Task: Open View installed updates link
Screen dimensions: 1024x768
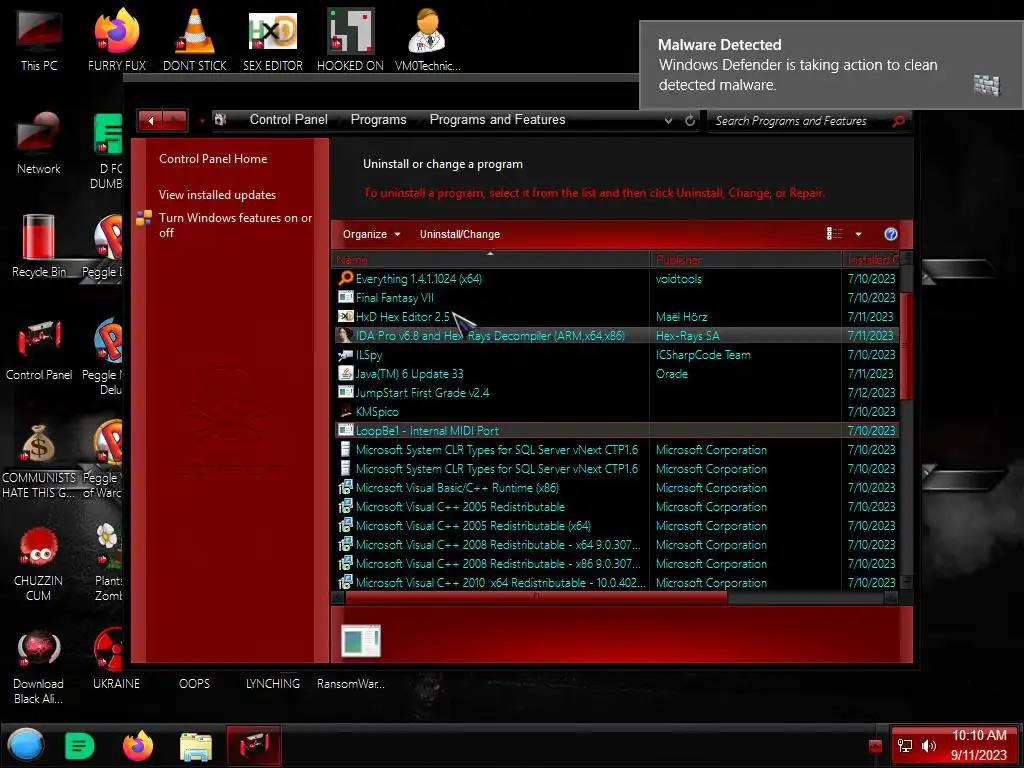Action: (217, 195)
